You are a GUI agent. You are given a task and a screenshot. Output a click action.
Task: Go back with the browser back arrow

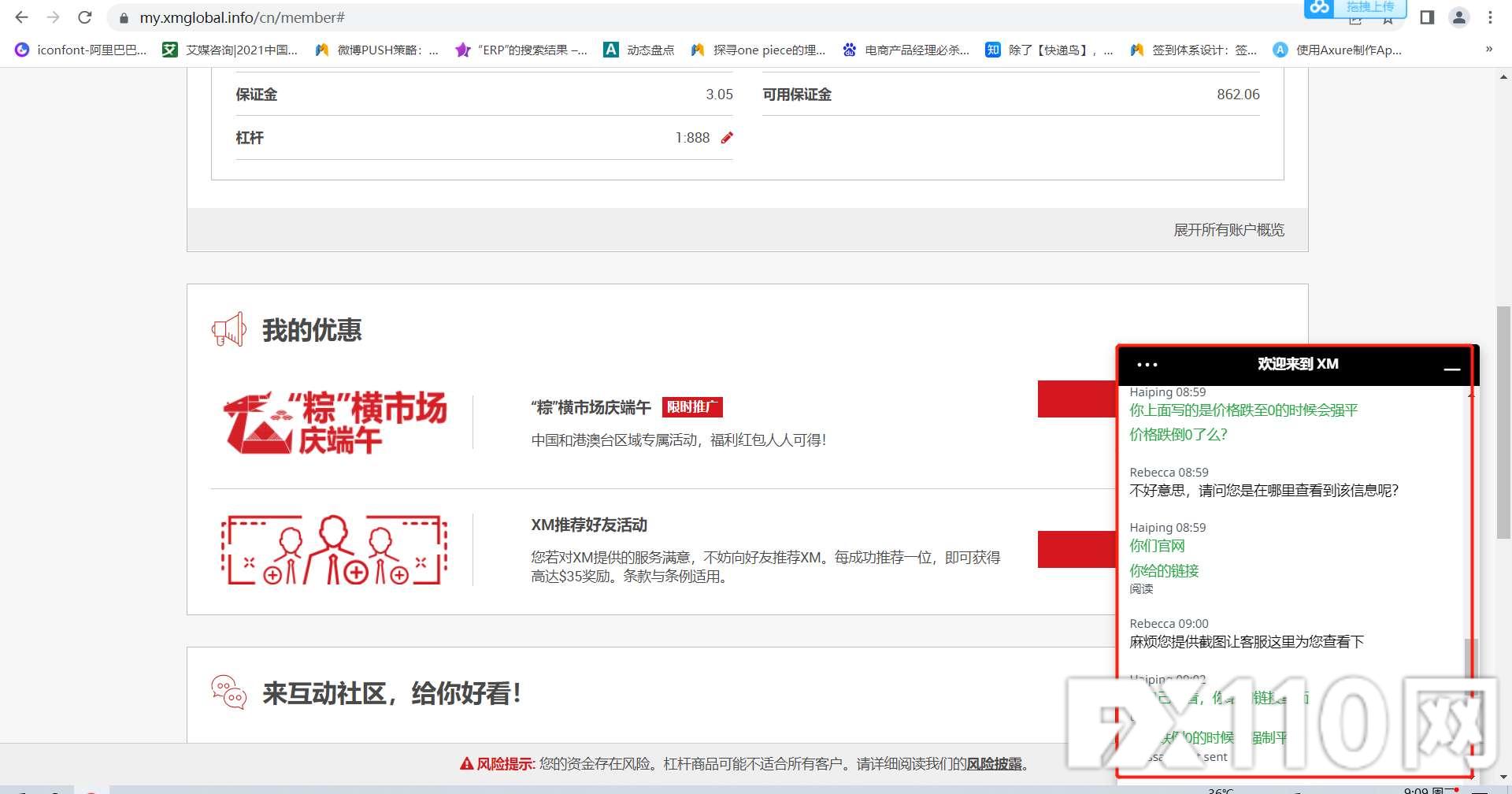pos(21,17)
